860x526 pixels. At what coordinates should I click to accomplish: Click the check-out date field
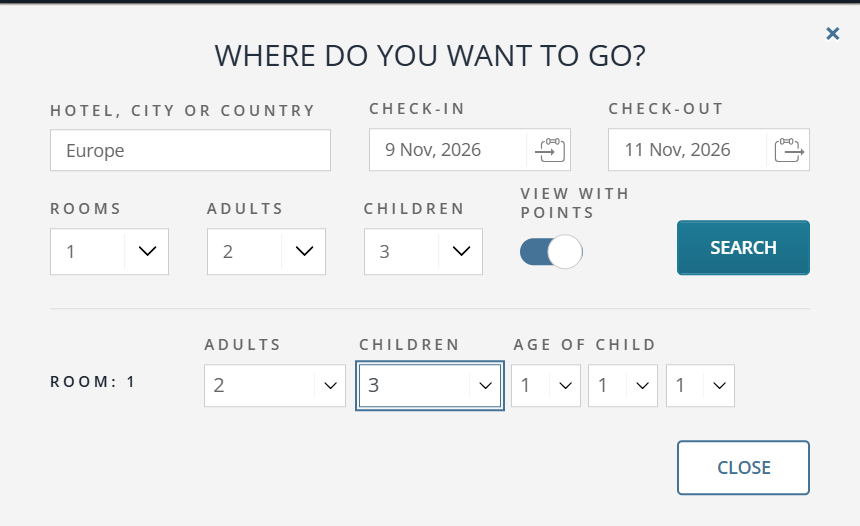(687, 150)
